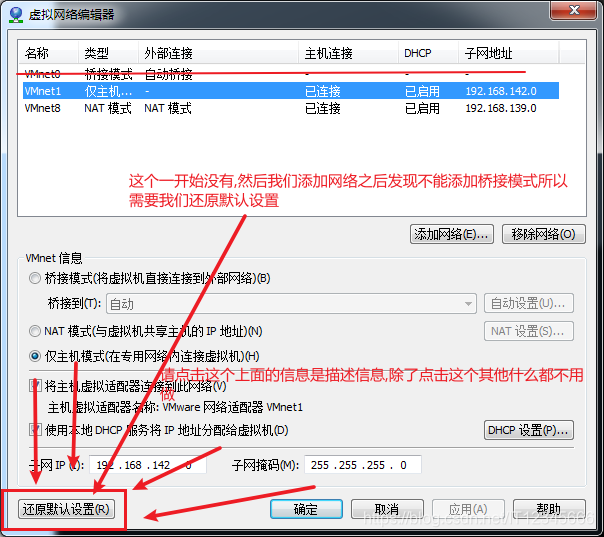The width and height of the screenshot is (604, 537).
Task: Click NAT 模式 external connection cell in VMnet8 row
Action: tap(168, 108)
